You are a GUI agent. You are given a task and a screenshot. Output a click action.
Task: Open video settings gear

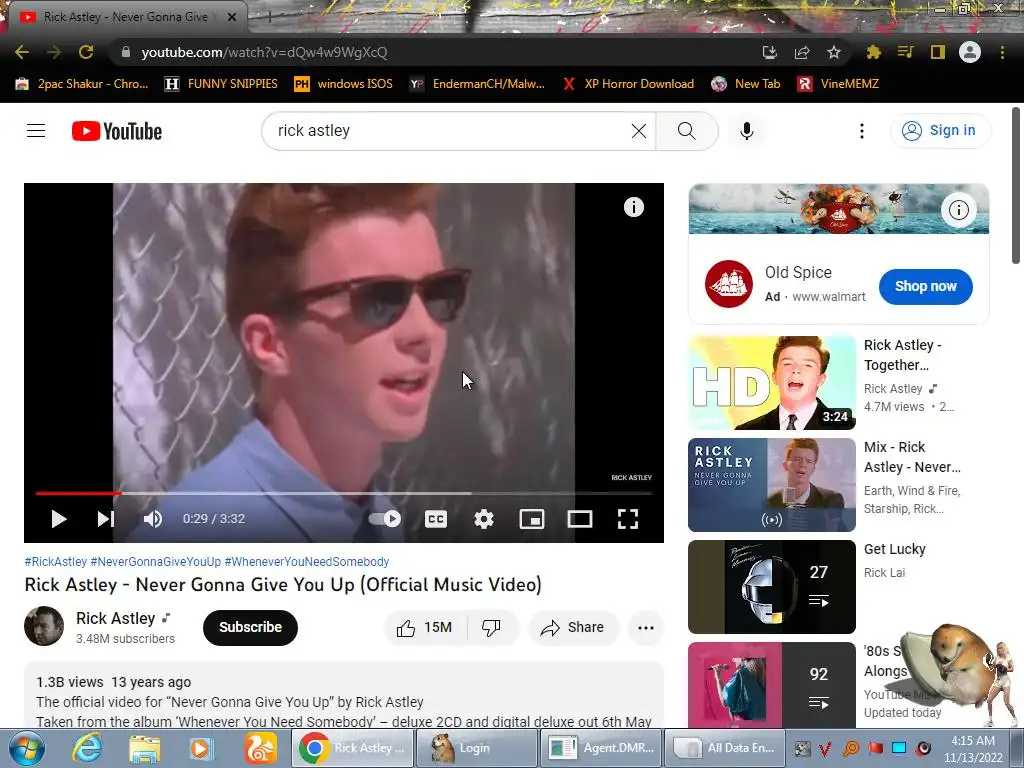[484, 519]
